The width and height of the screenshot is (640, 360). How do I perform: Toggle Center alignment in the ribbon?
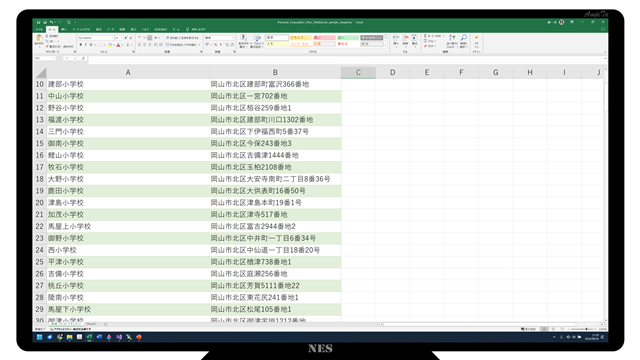144,45
